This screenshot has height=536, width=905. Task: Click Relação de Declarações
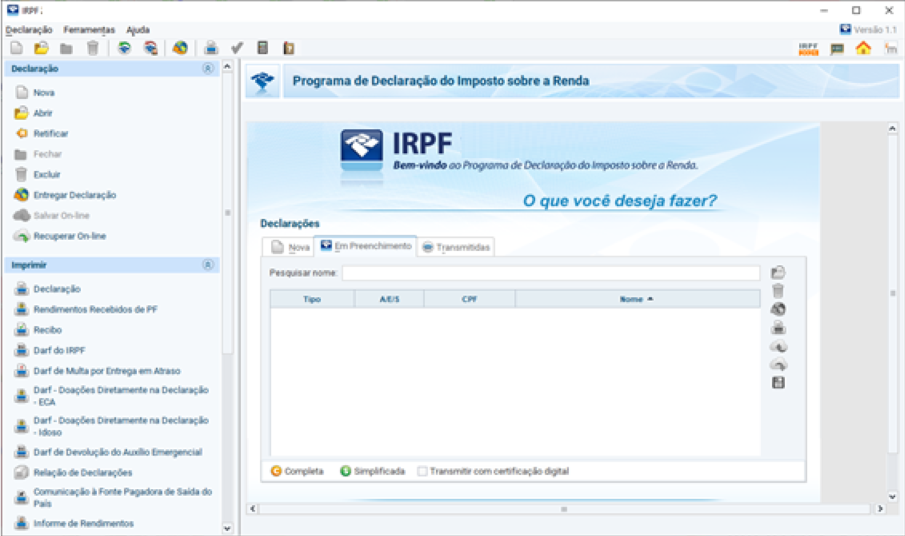[x=83, y=473]
